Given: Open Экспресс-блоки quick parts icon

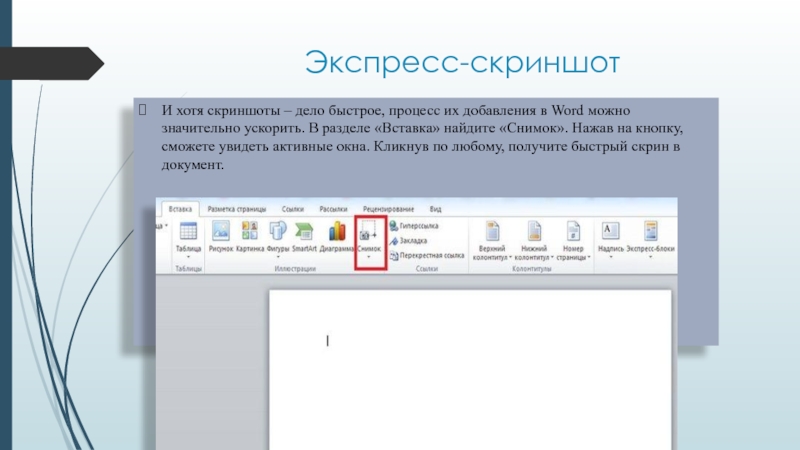Looking at the screenshot, I should pos(651,231).
